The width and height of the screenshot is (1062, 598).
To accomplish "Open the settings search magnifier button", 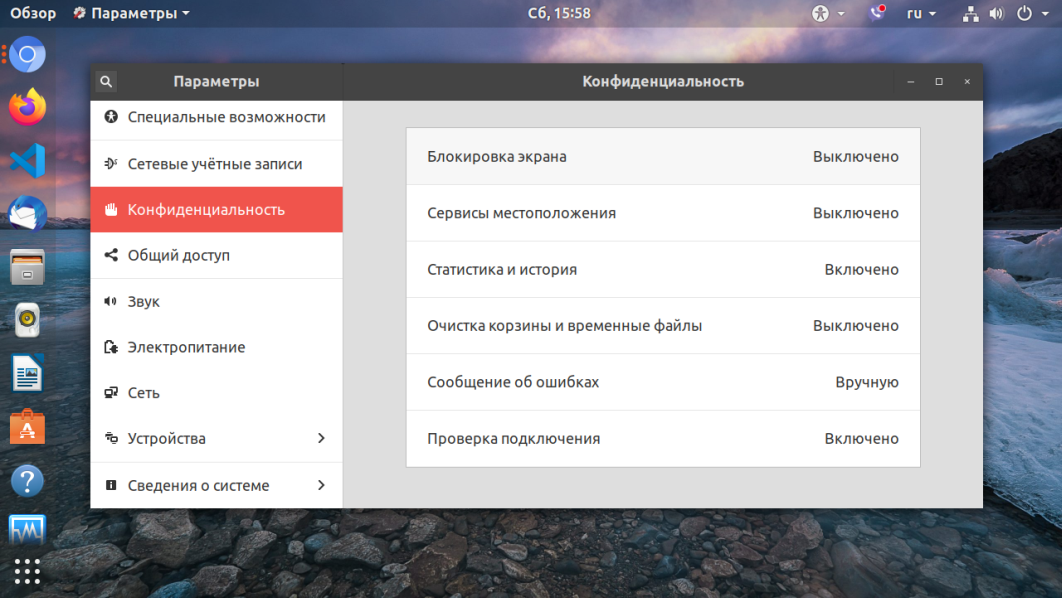I will (x=106, y=81).
